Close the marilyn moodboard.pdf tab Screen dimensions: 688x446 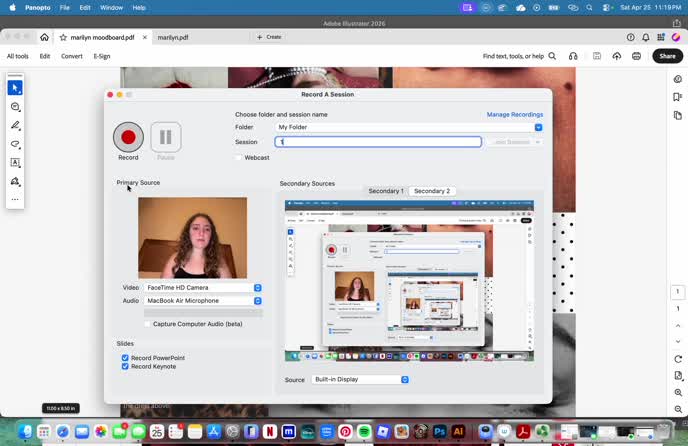click(145, 37)
